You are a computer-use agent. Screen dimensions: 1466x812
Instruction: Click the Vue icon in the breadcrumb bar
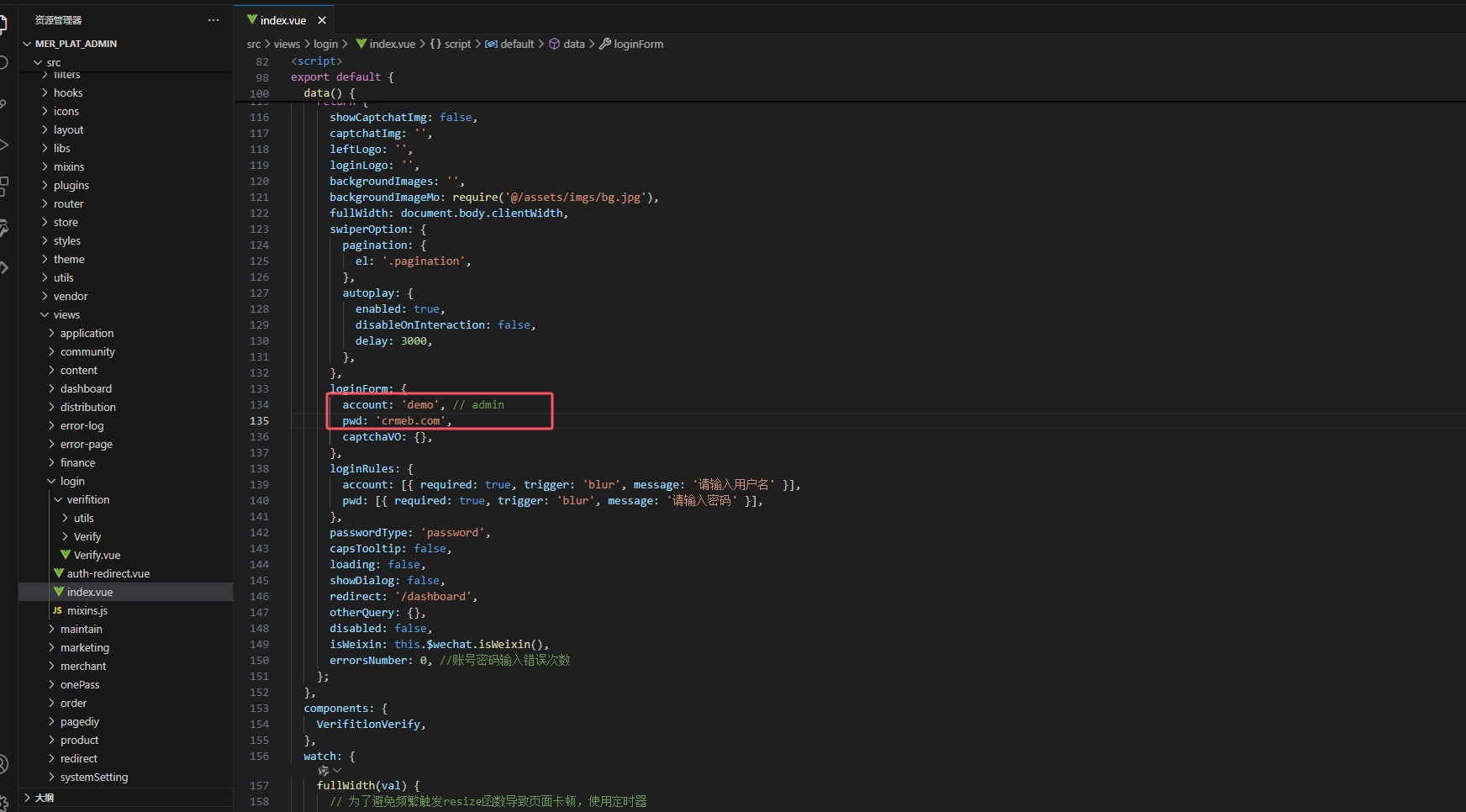pos(361,44)
